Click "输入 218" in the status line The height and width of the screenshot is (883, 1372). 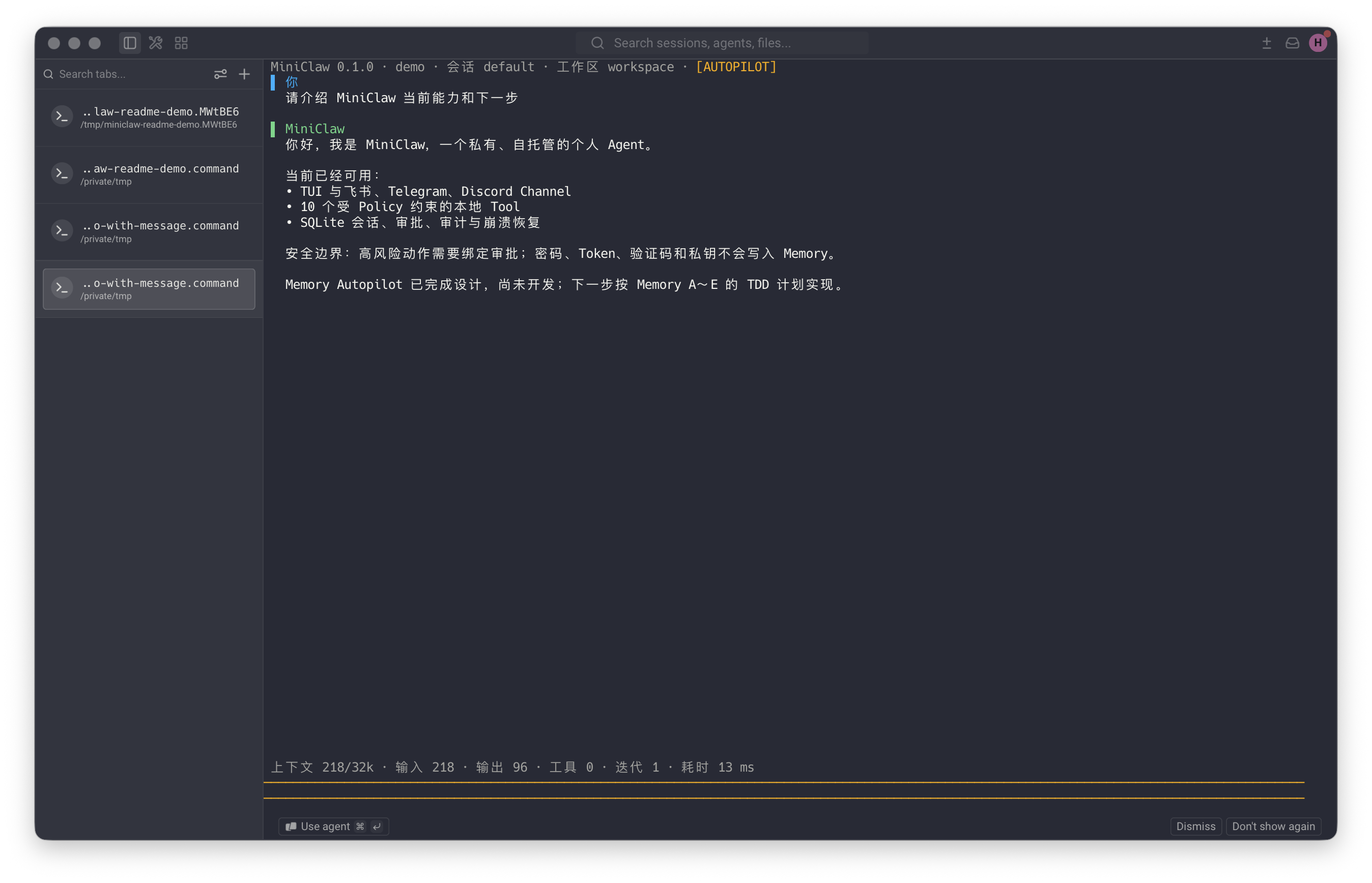tap(424, 767)
